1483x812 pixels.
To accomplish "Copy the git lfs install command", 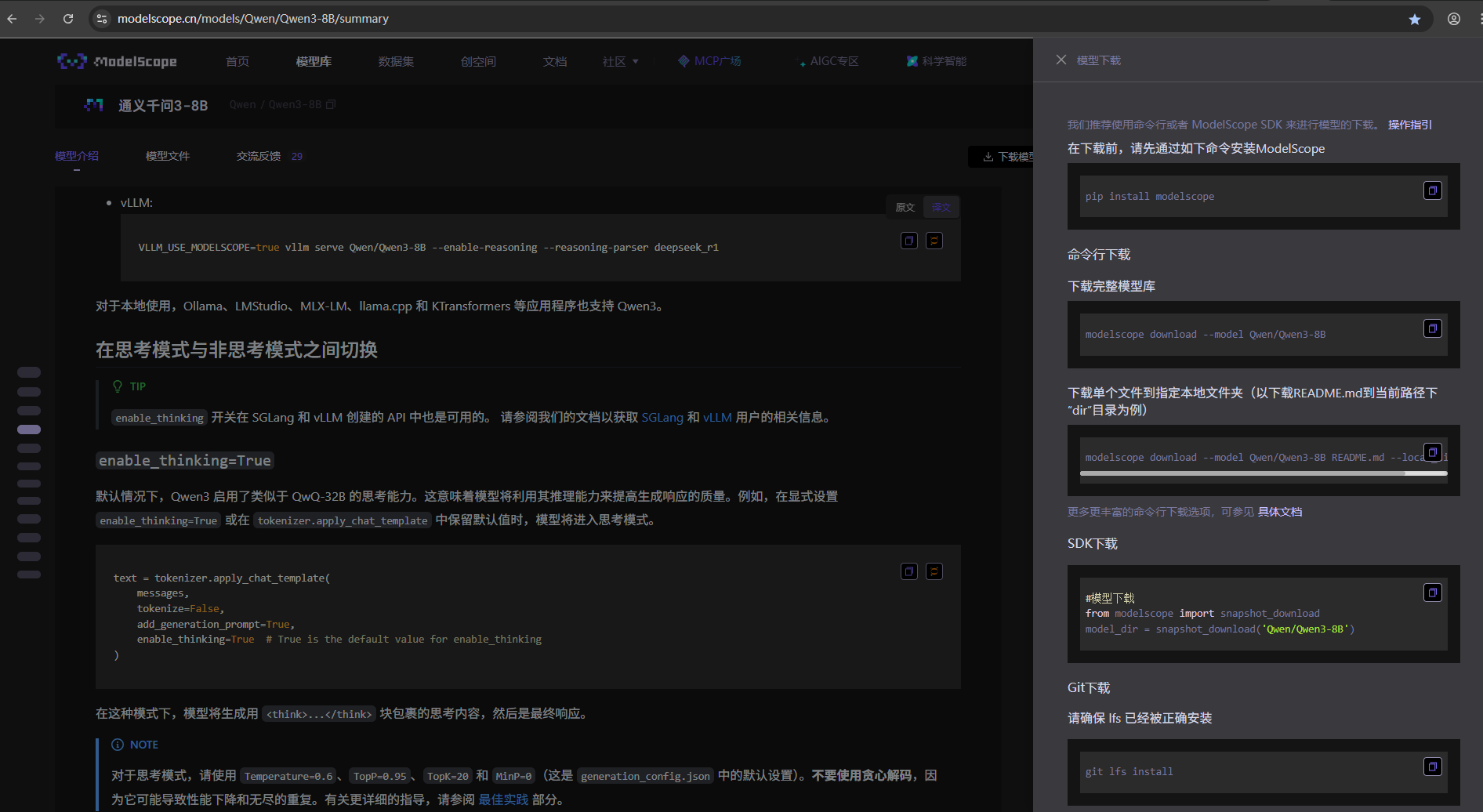I will [x=1433, y=767].
